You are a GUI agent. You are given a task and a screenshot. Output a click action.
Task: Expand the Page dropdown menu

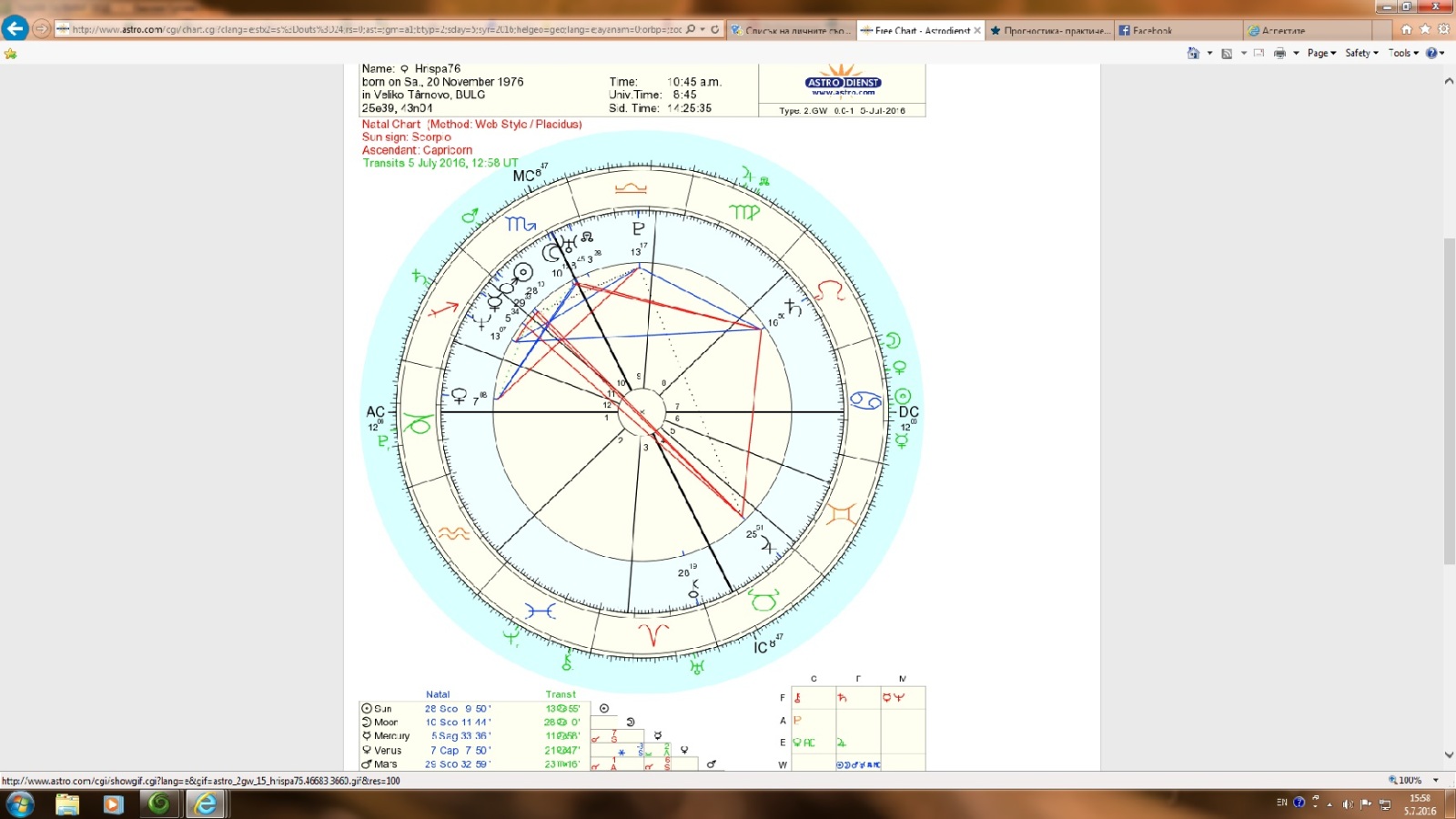1321,54
